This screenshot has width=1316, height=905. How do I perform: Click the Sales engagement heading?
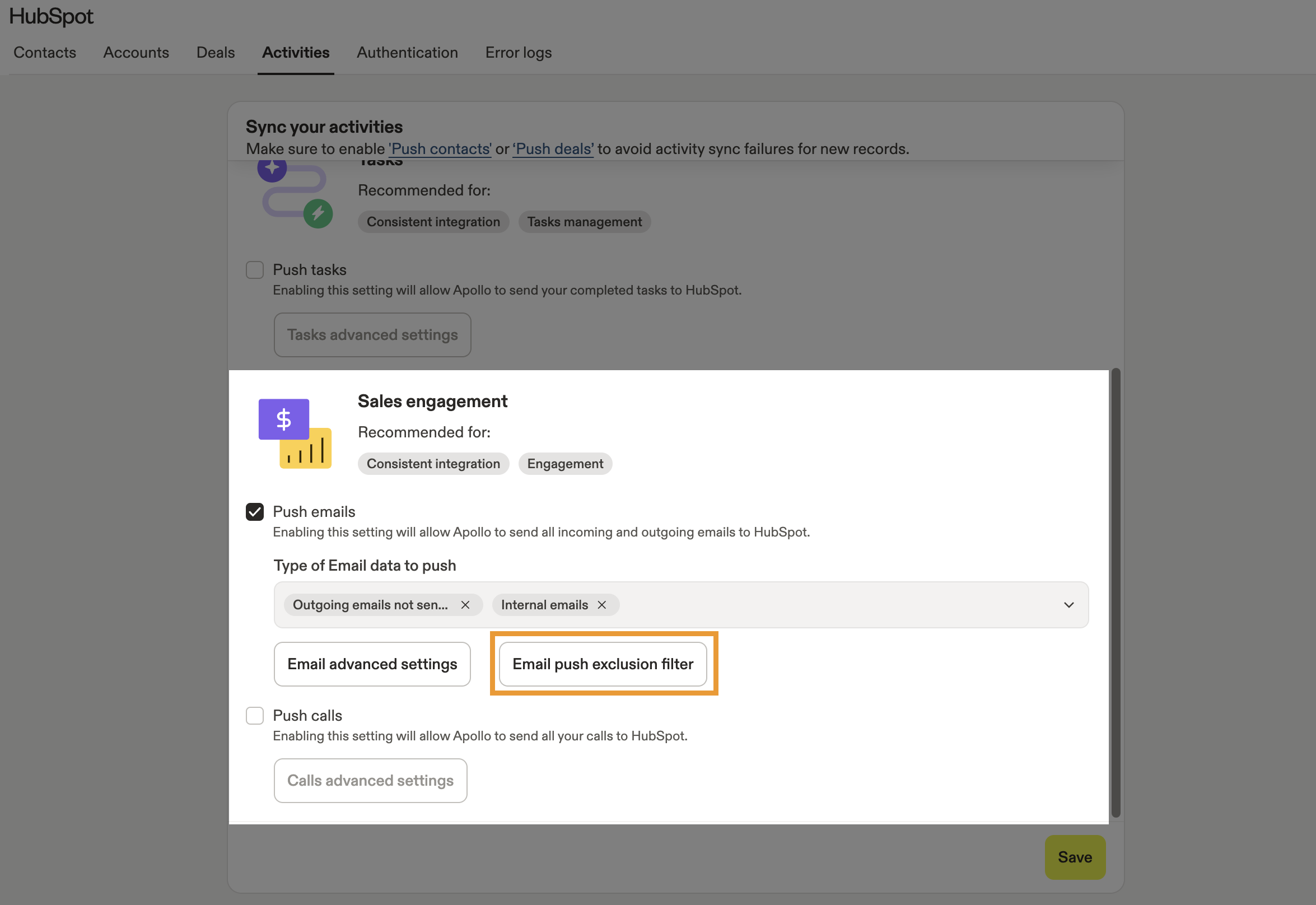click(x=433, y=401)
